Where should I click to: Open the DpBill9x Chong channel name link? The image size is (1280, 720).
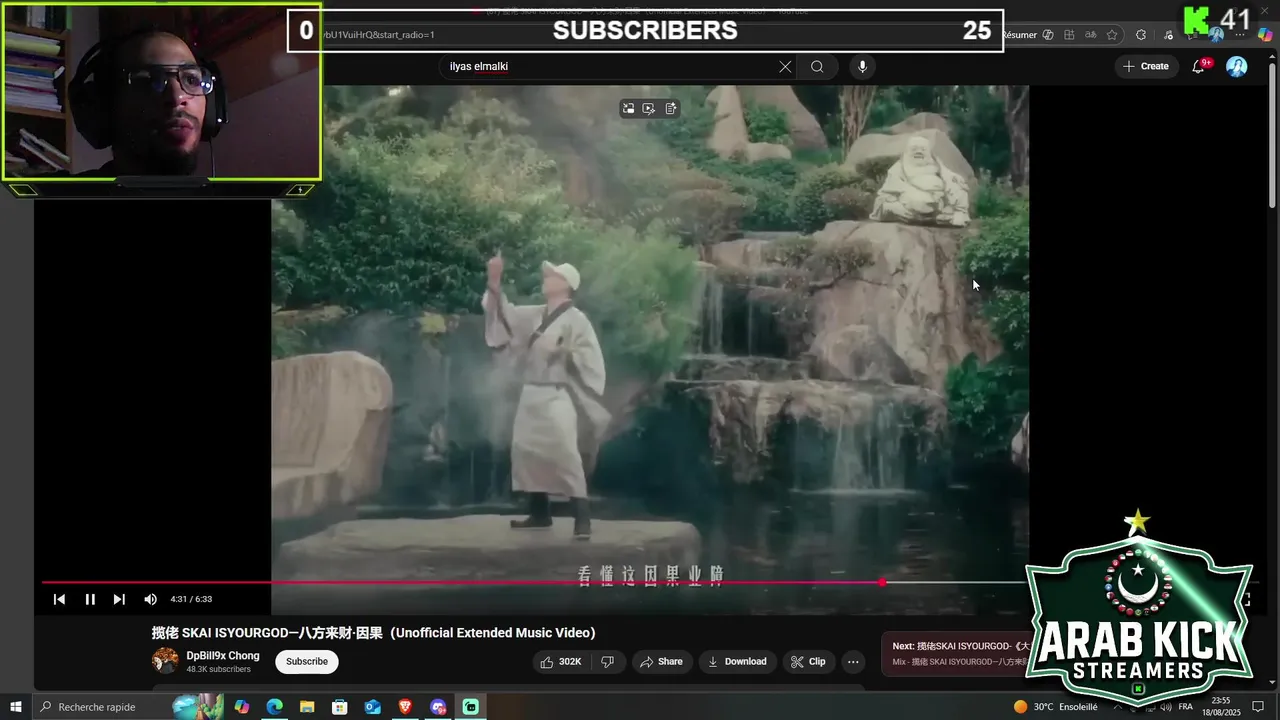pyautogui.click(x=223, y=656)
